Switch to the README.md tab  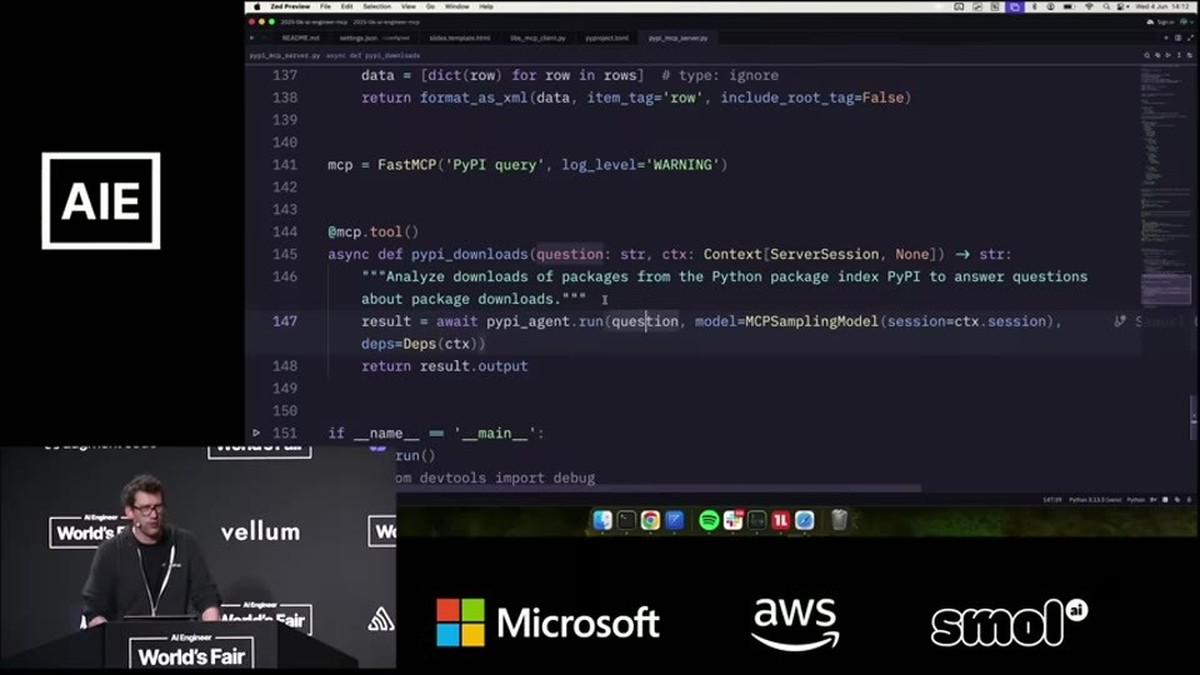pyautogui.click(x=300, y=38)
